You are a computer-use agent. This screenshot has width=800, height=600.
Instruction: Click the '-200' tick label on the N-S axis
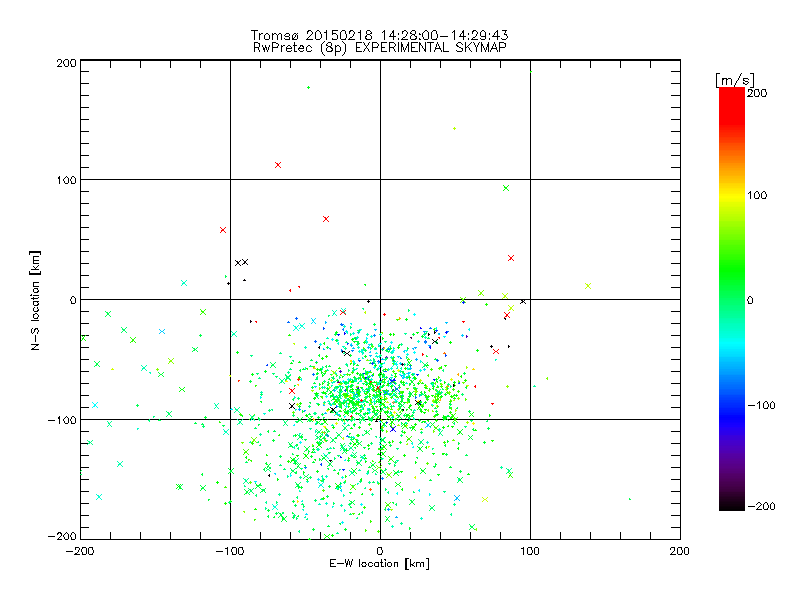(x=62, y=536)
